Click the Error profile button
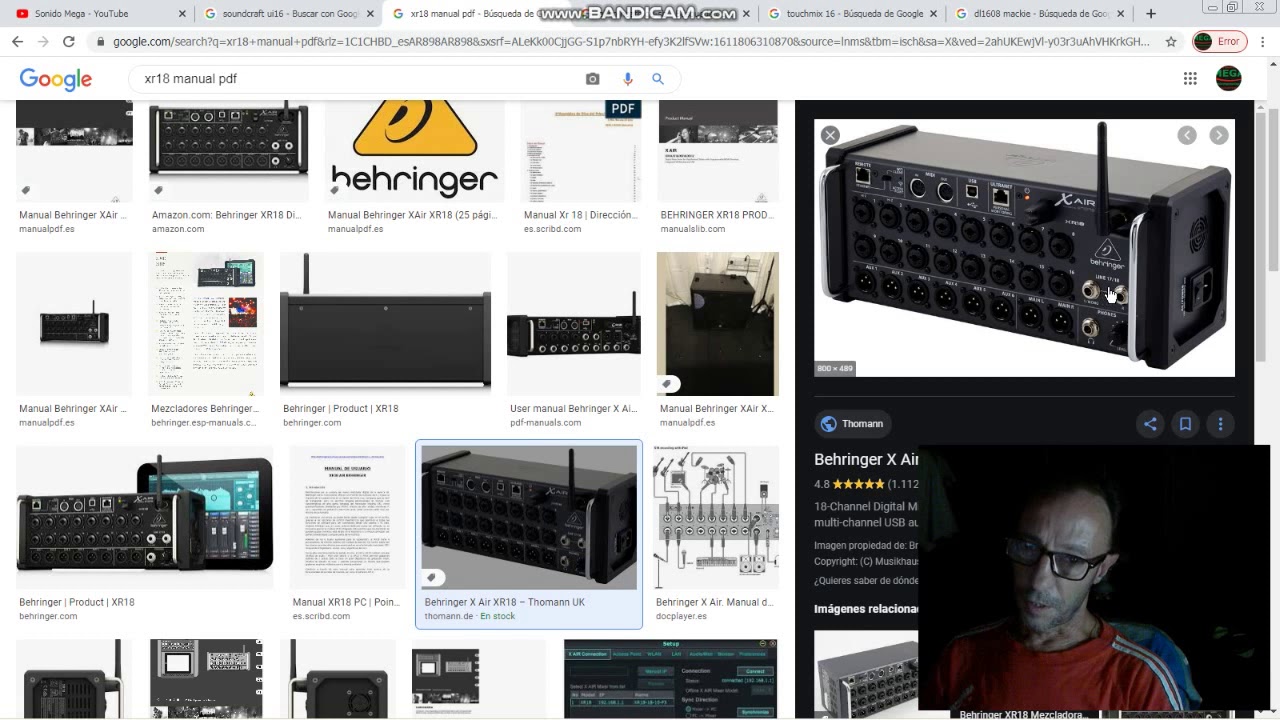The height and width of the screenshot is (720, 1280). pyautogui.click(x=1218, y=42)
